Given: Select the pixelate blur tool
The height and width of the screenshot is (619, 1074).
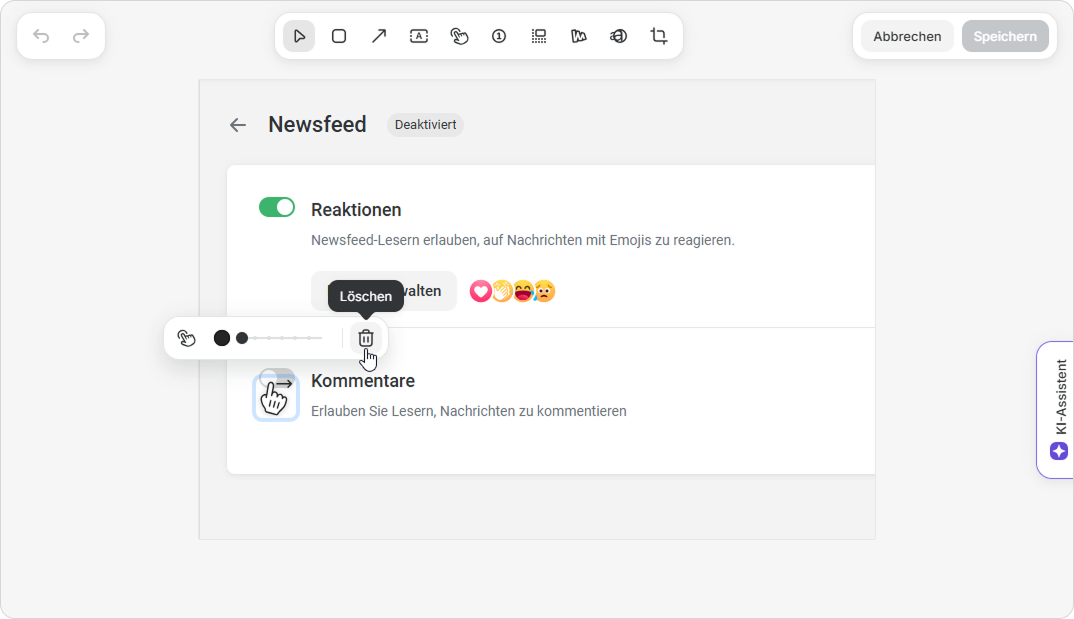Looking at the screenshot, I should click(539, 36).
